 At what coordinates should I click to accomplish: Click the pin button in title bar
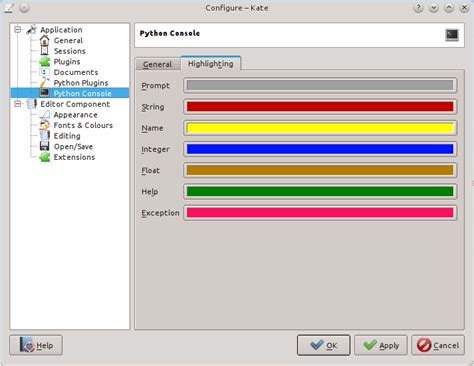tap(24, 8)
